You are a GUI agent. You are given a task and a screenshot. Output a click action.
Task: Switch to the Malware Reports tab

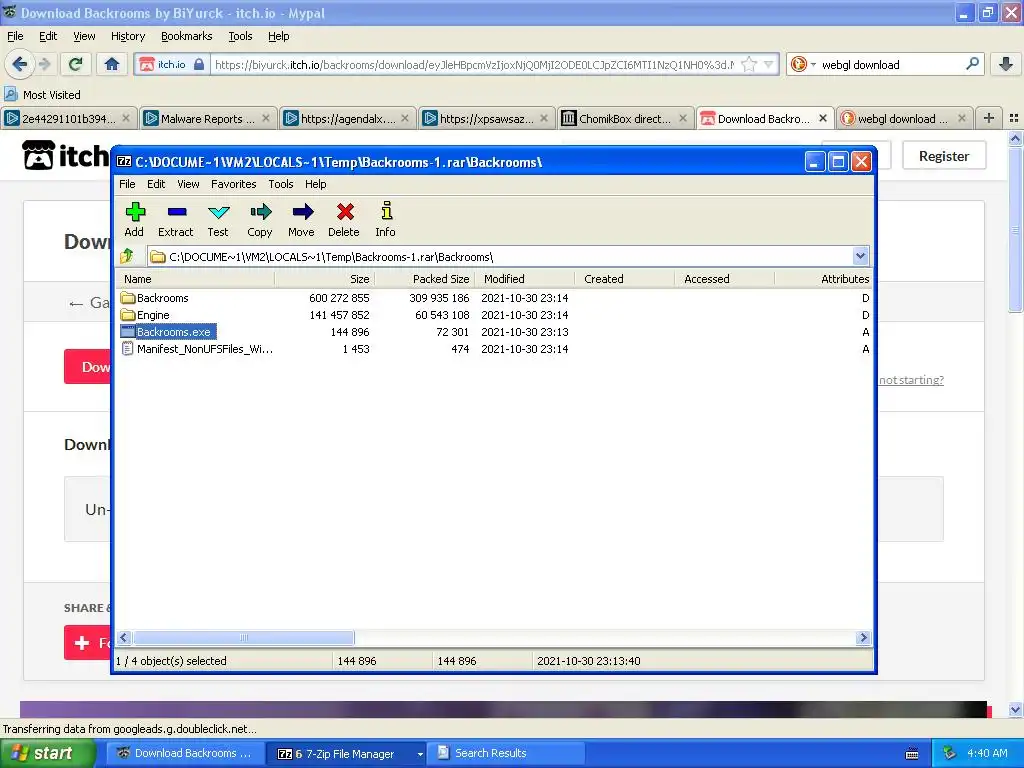click(x=208, y=118)
